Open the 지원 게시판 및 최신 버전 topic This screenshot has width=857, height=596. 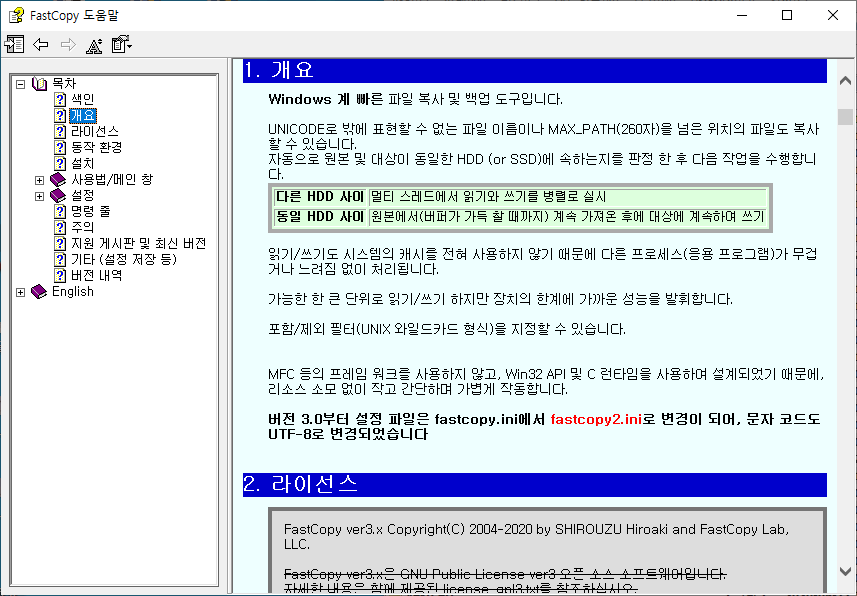pos(138,243)
